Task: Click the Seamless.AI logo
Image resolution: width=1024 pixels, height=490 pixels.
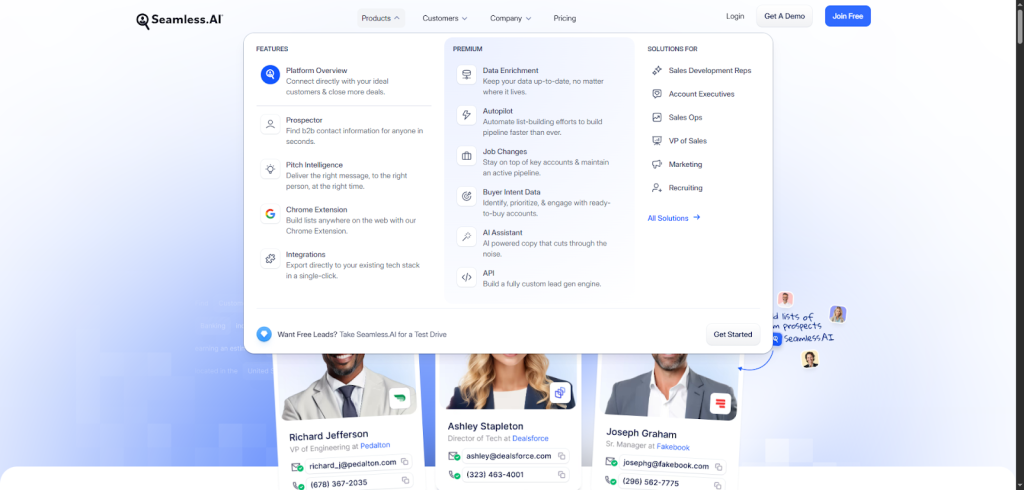Action: pyautogui.click(x=178, y=19)
